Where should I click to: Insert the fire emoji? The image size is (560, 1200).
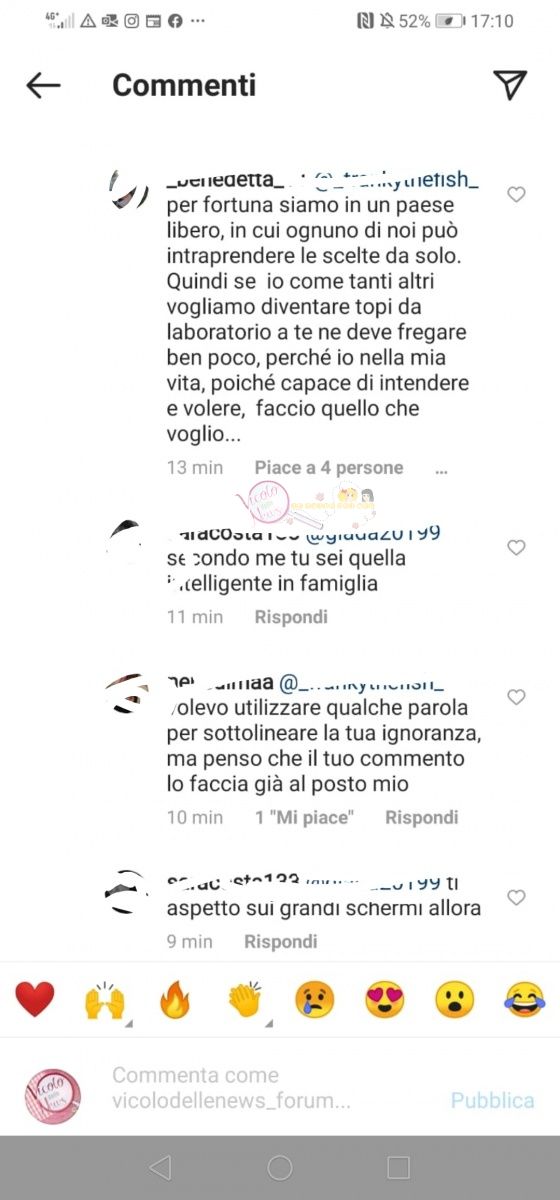[x=175, y=999]
